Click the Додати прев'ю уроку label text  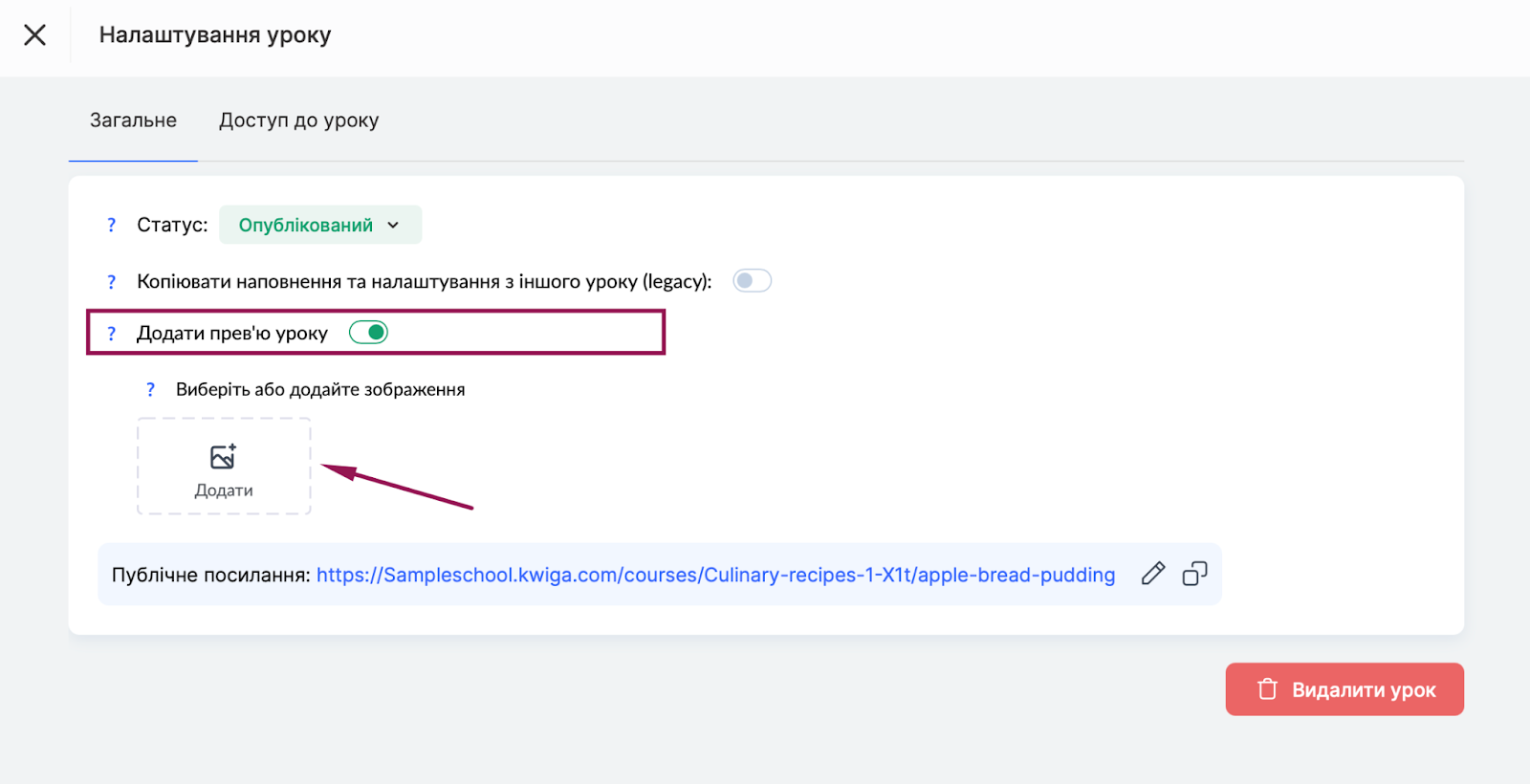[x=232, y=334]
